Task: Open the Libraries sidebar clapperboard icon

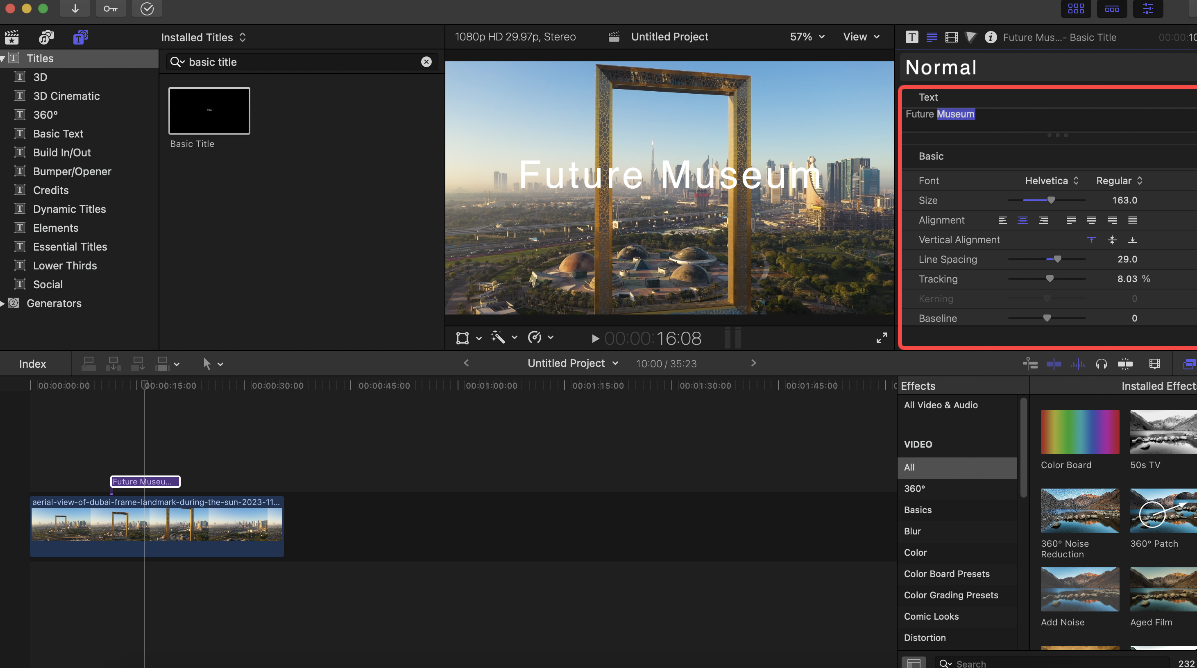Action: tap(12, 37)
